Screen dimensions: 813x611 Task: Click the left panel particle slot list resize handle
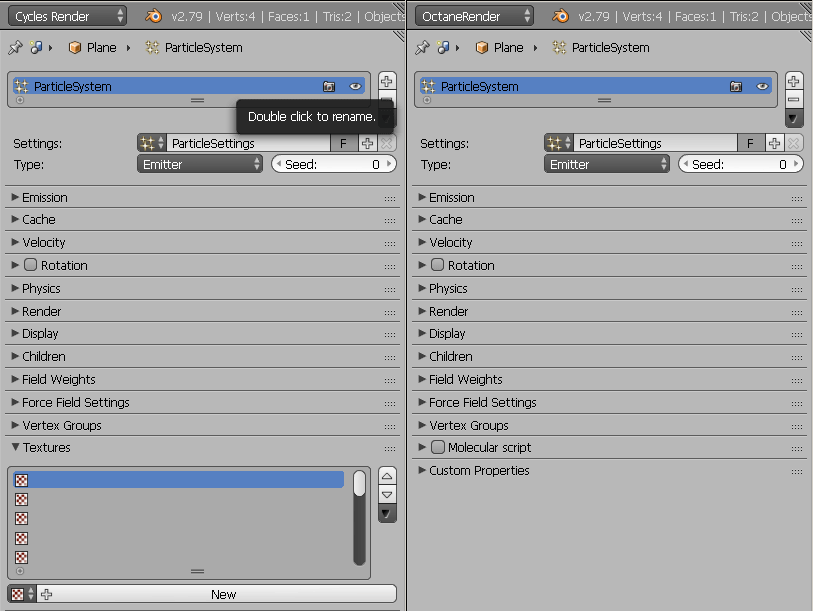[198, 100]
